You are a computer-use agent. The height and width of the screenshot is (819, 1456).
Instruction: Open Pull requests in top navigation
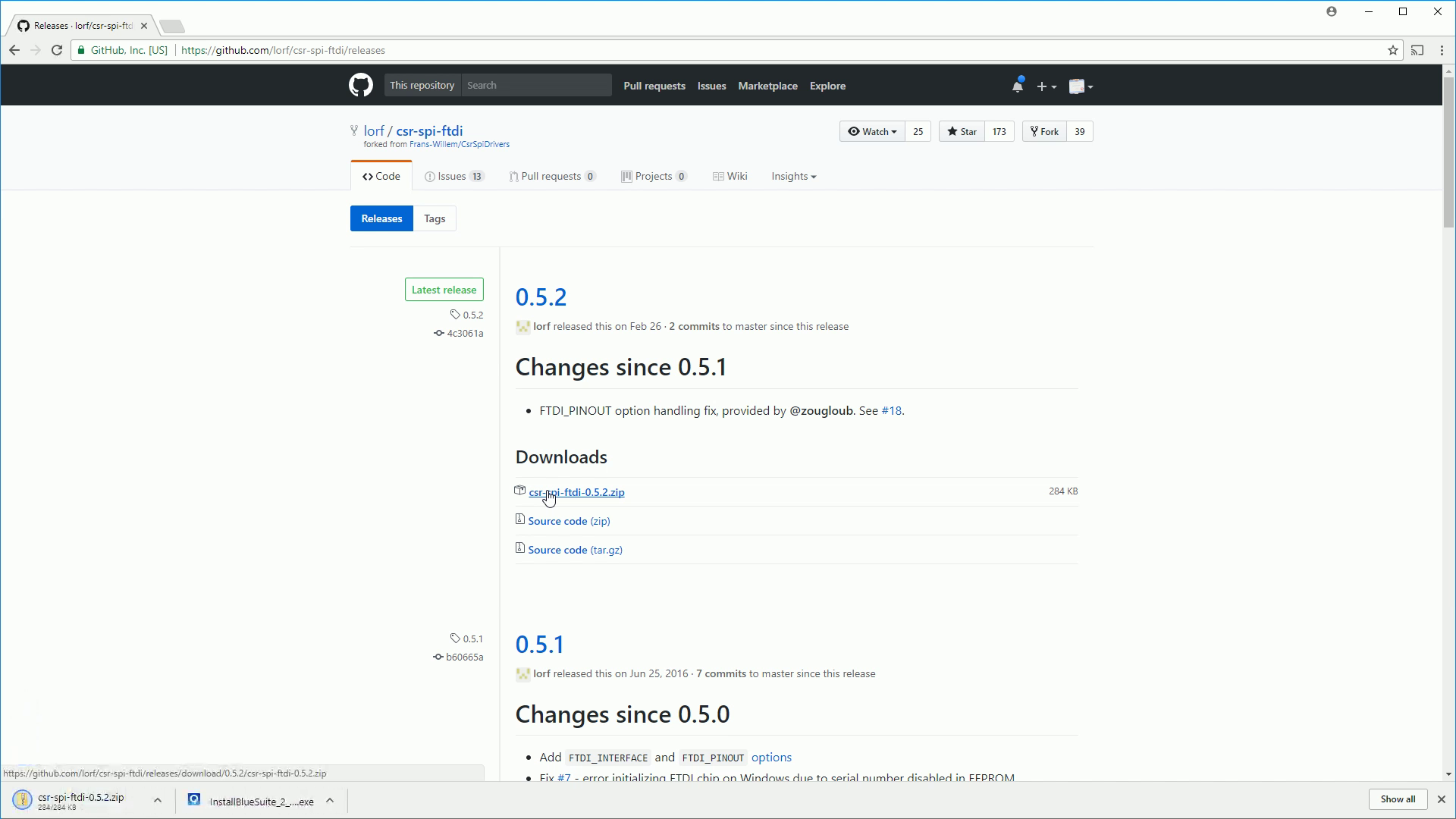point(654,86)
